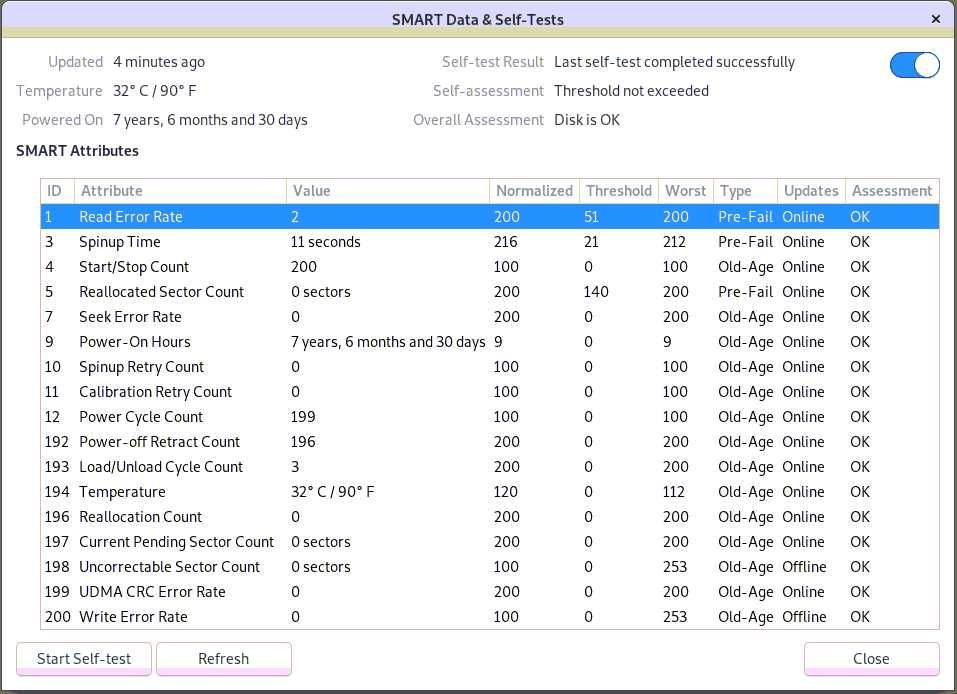This screenshot has height=694, width=957.
Task: Select the Calibration Retry Count row
Action: point(489,392)
